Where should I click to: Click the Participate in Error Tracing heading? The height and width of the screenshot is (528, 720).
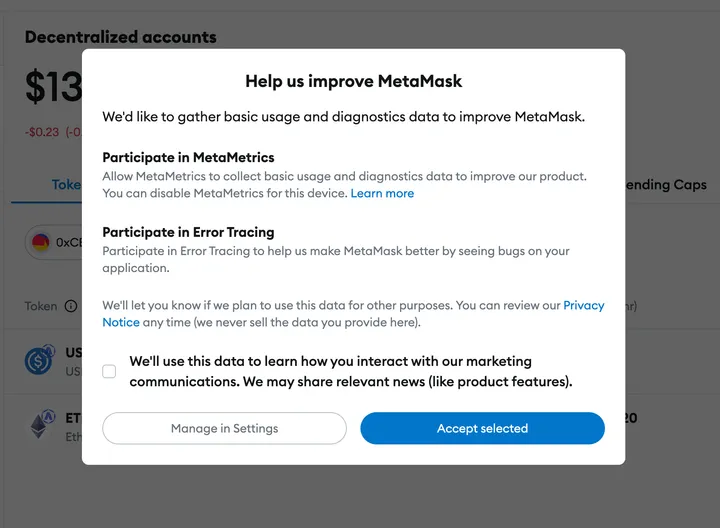pyautogui.click(x=188, y=233)
